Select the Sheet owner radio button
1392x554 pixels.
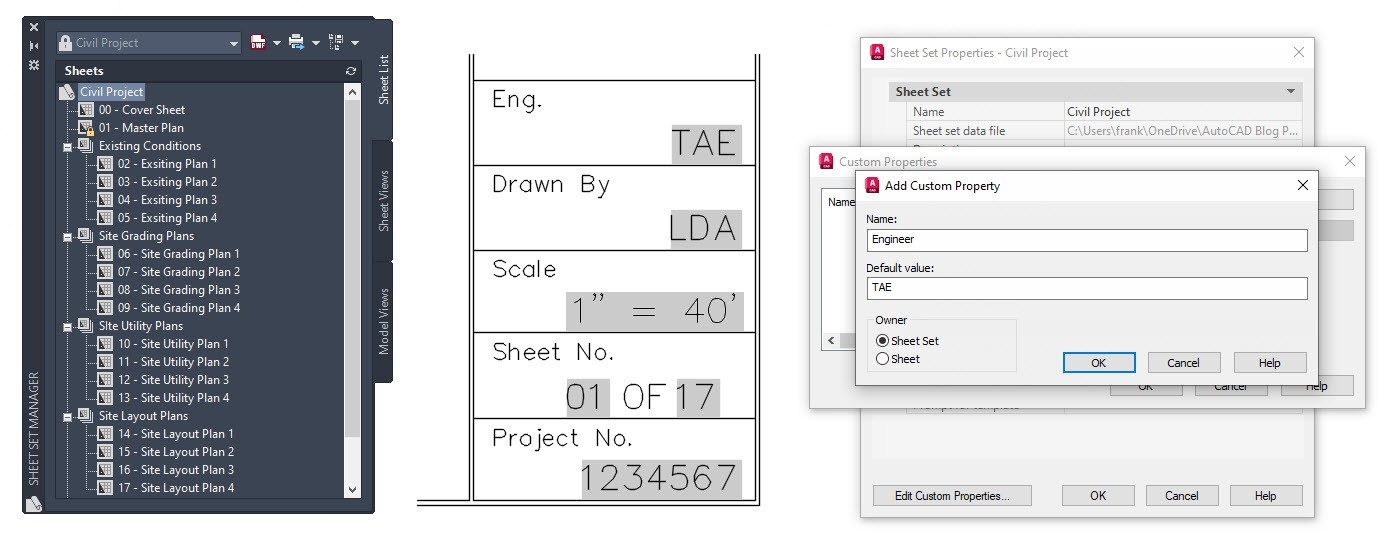point(882,359)
